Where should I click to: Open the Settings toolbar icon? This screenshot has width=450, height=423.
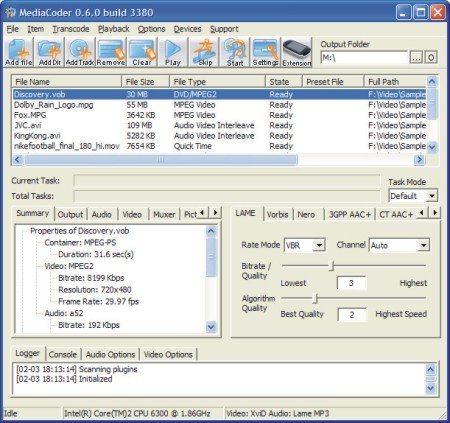tap(265, 52)
